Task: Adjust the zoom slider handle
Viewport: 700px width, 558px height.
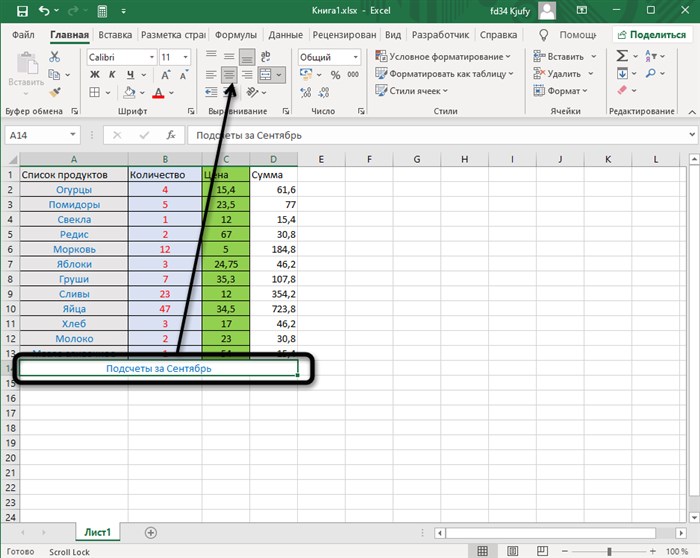Action: pos(609,552)
